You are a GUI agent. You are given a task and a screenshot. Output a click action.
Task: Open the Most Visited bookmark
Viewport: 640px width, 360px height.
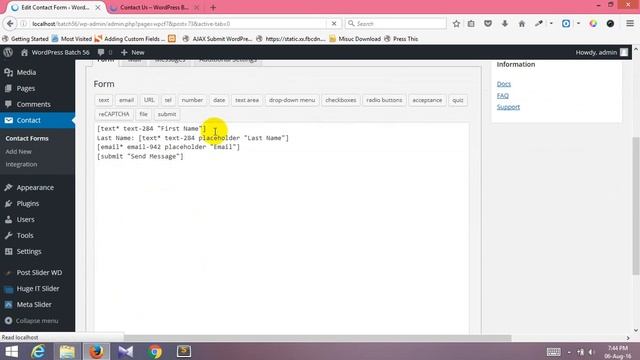pyautogui.click(x=71, y=39)
